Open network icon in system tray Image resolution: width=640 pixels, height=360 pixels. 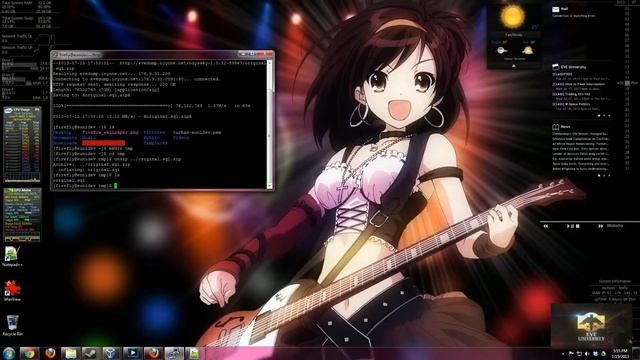579,353
